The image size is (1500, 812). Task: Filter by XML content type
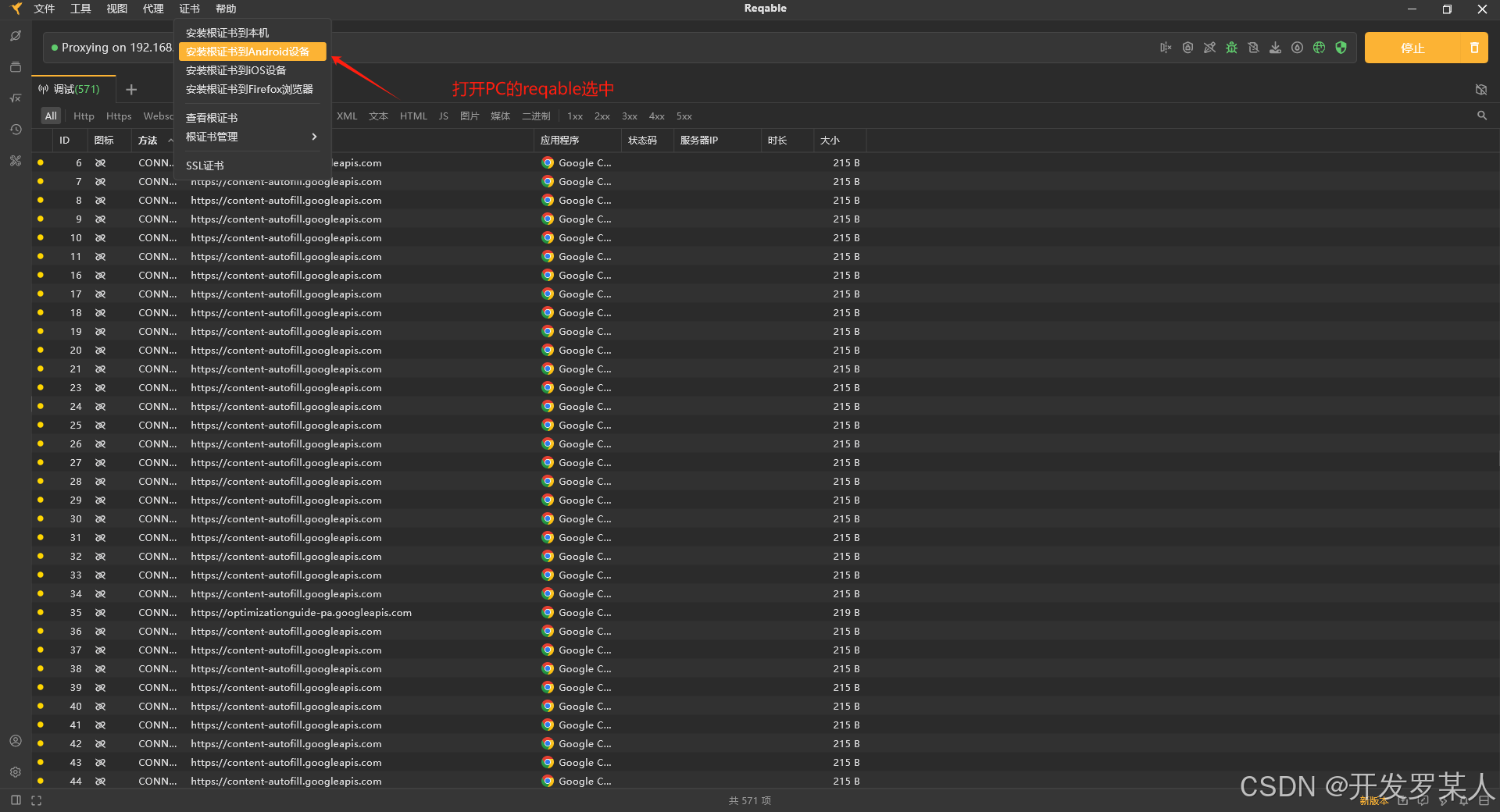pos(347,116)
